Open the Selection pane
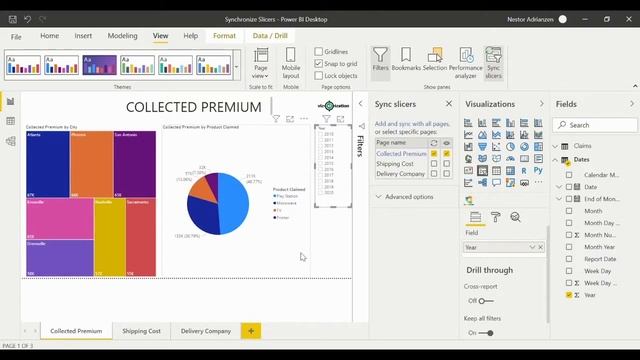This screenshot has height=360, width=640. pyautogui.click(x=435, y=59)
